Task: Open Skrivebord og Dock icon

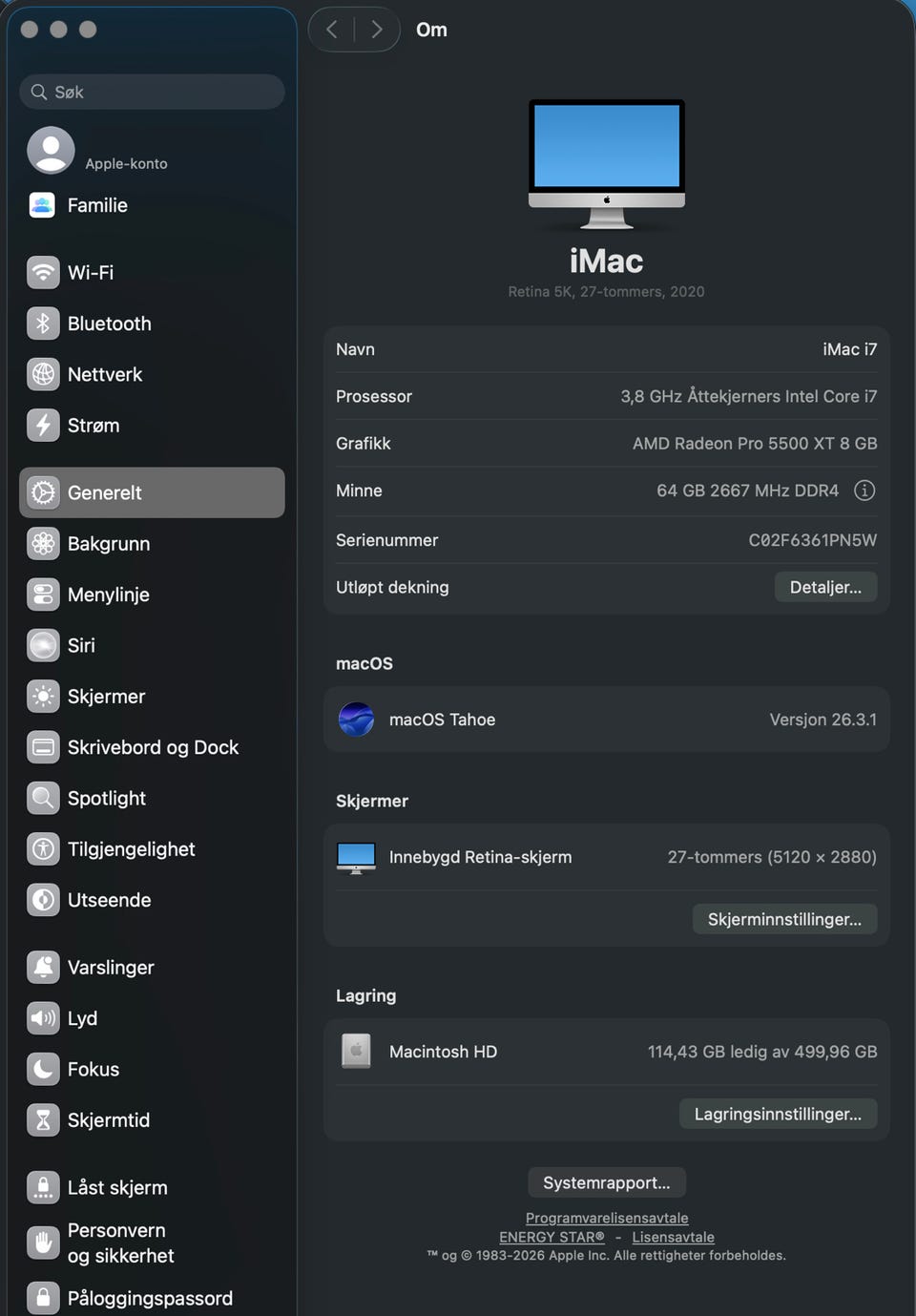Action: [x=43, y=747]
